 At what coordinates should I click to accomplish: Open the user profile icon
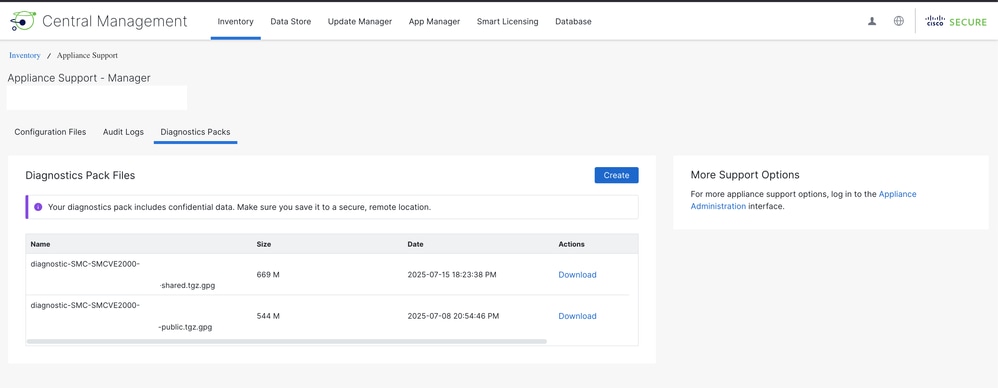pos(872,21)
